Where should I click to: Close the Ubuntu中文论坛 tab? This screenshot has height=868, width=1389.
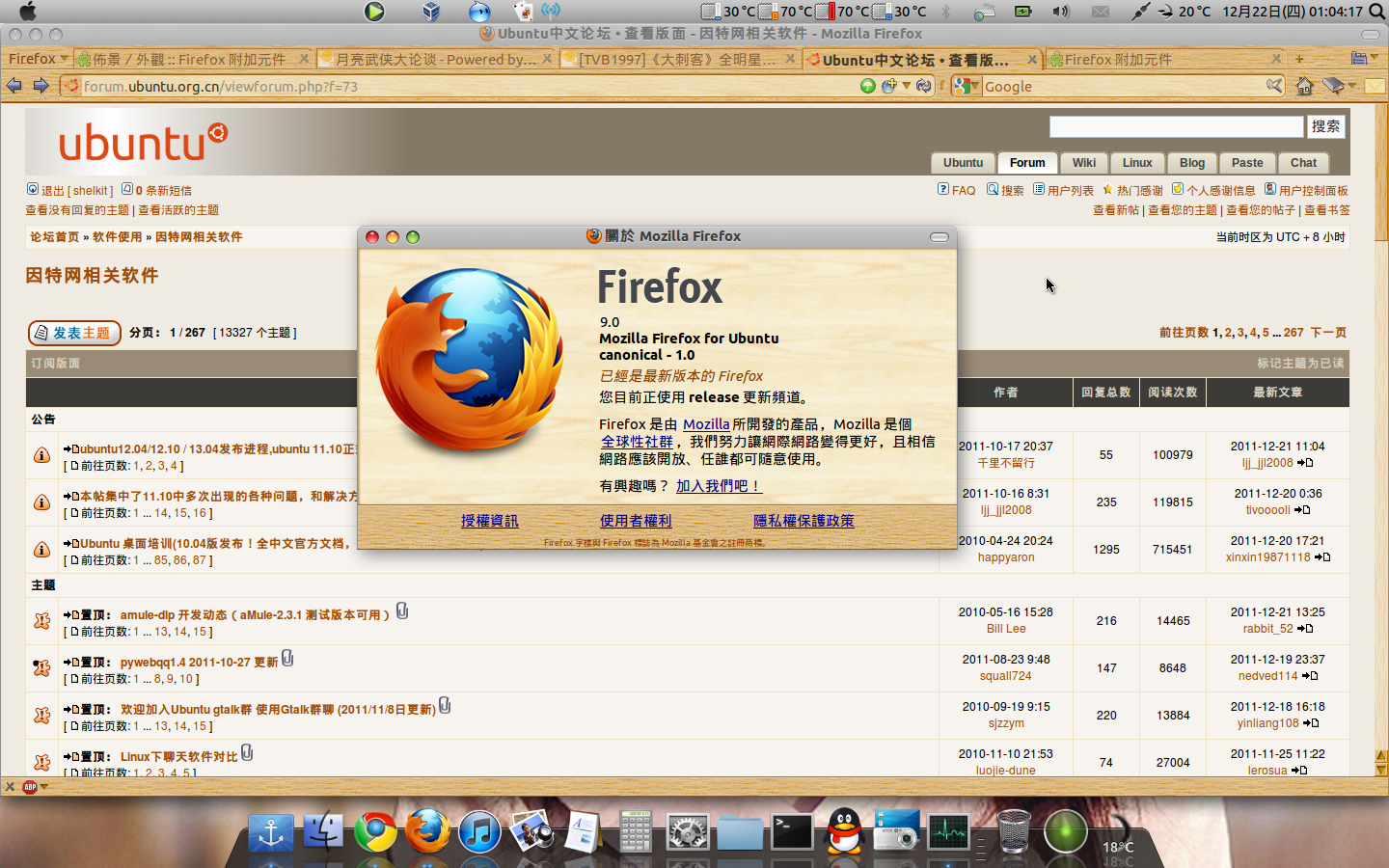(1032, 59)
